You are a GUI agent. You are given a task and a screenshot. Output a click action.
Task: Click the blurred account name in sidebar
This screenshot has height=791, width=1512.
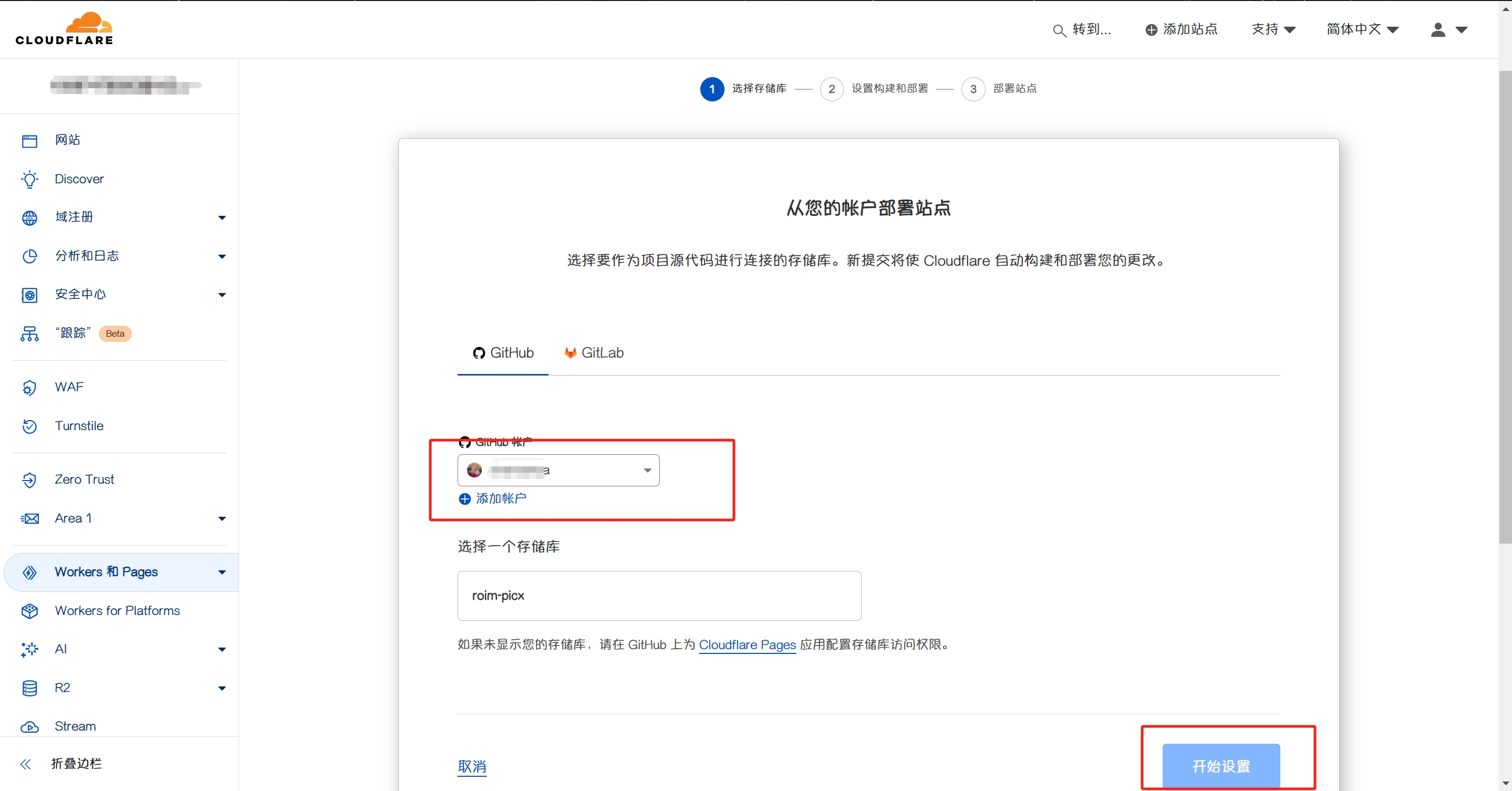125,86
